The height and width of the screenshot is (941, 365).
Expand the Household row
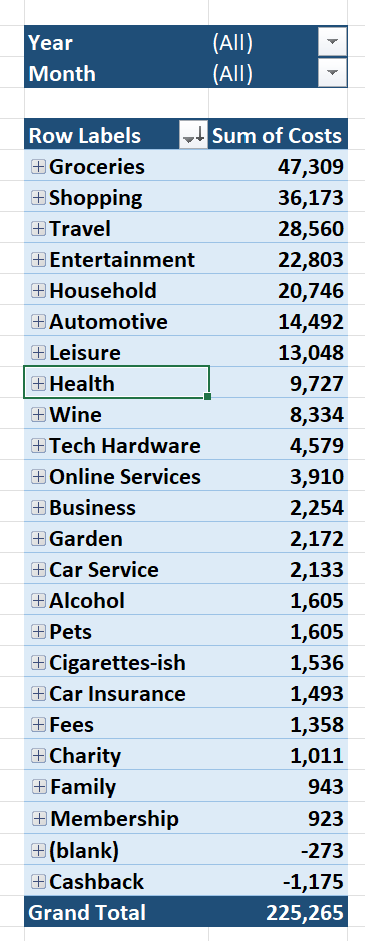click(x=38, y=291)
